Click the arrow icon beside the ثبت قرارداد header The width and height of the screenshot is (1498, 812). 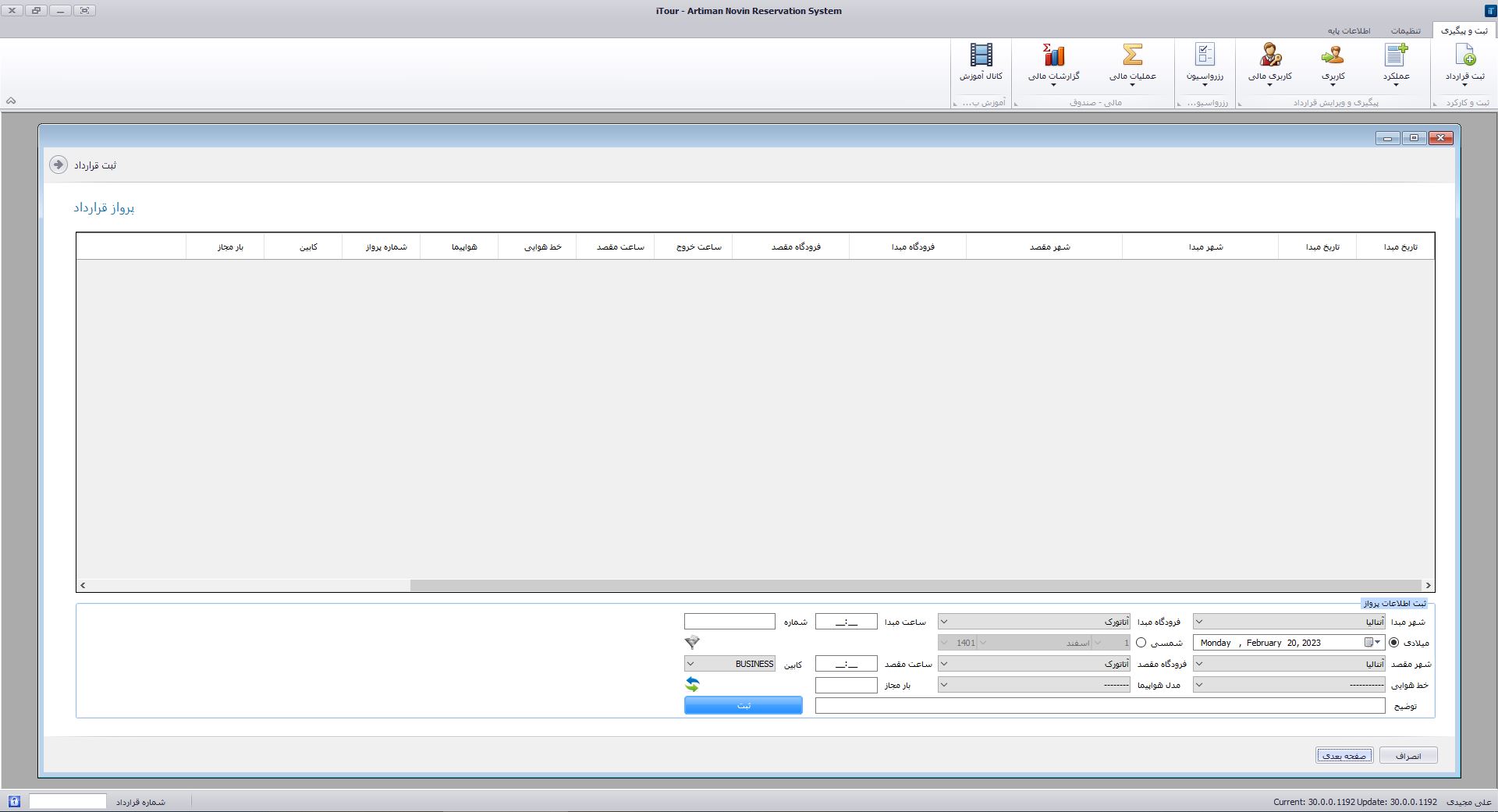(x=58, y=165)
